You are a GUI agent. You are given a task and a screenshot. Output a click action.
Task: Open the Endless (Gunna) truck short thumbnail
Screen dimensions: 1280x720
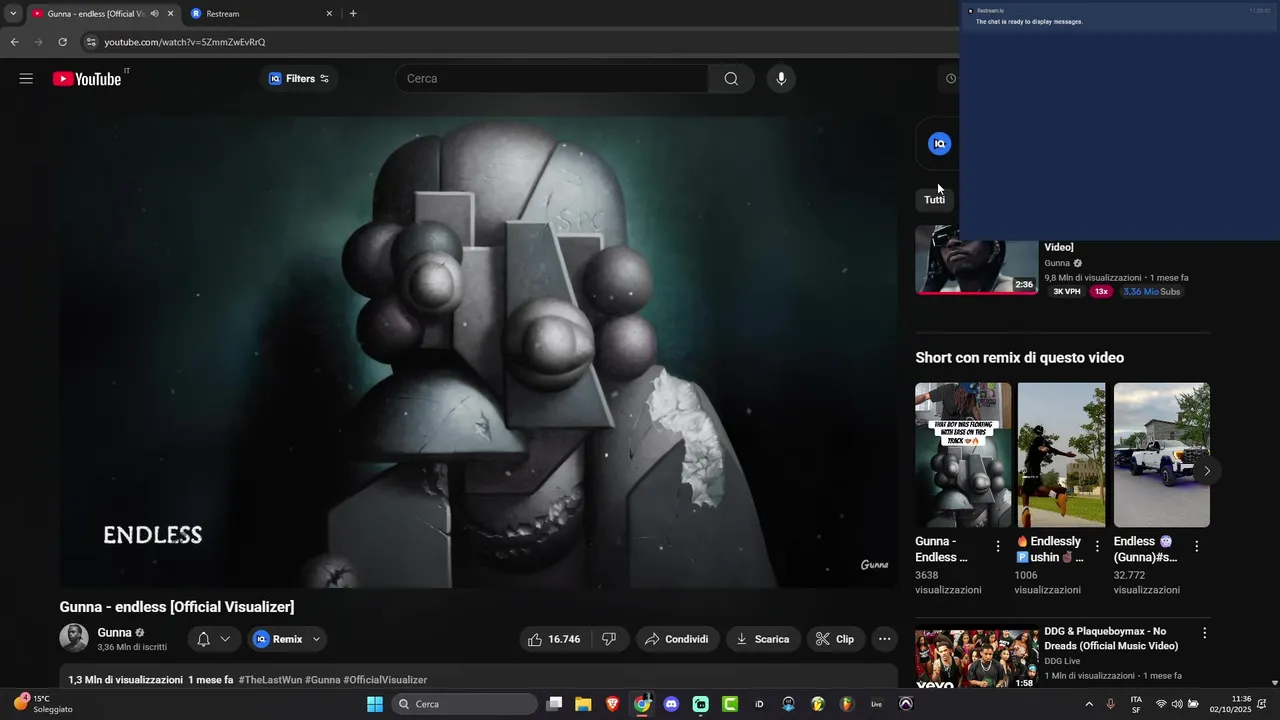coord(1162,455)
